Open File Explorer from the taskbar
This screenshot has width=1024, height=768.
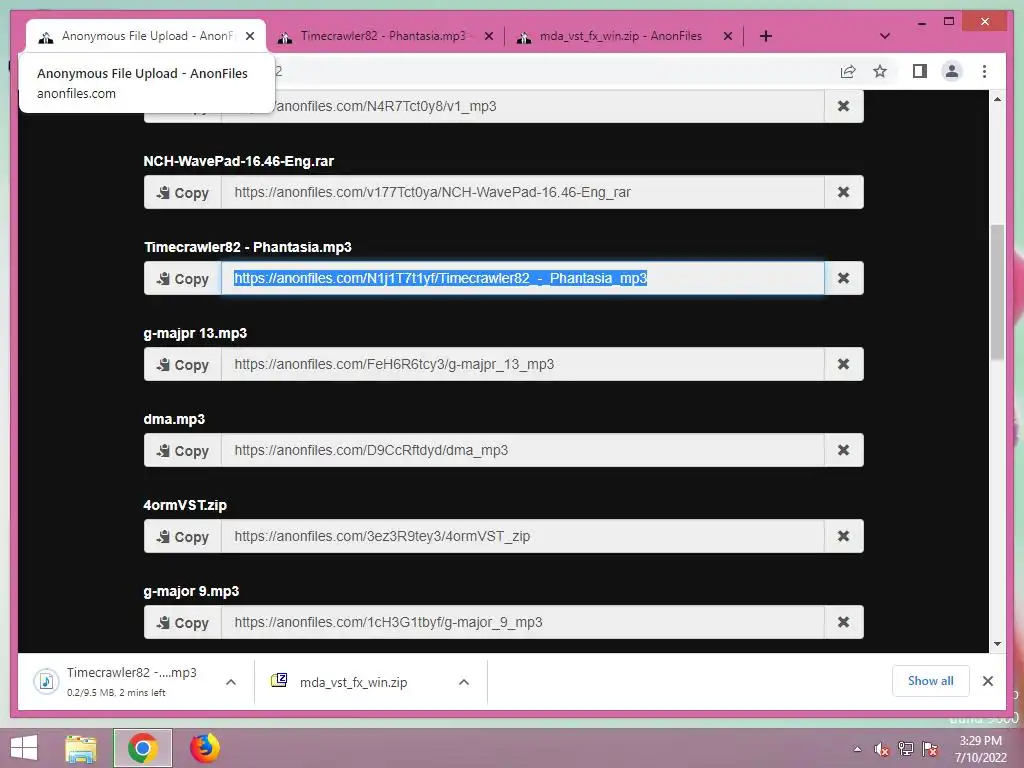[x=81, y=748]
